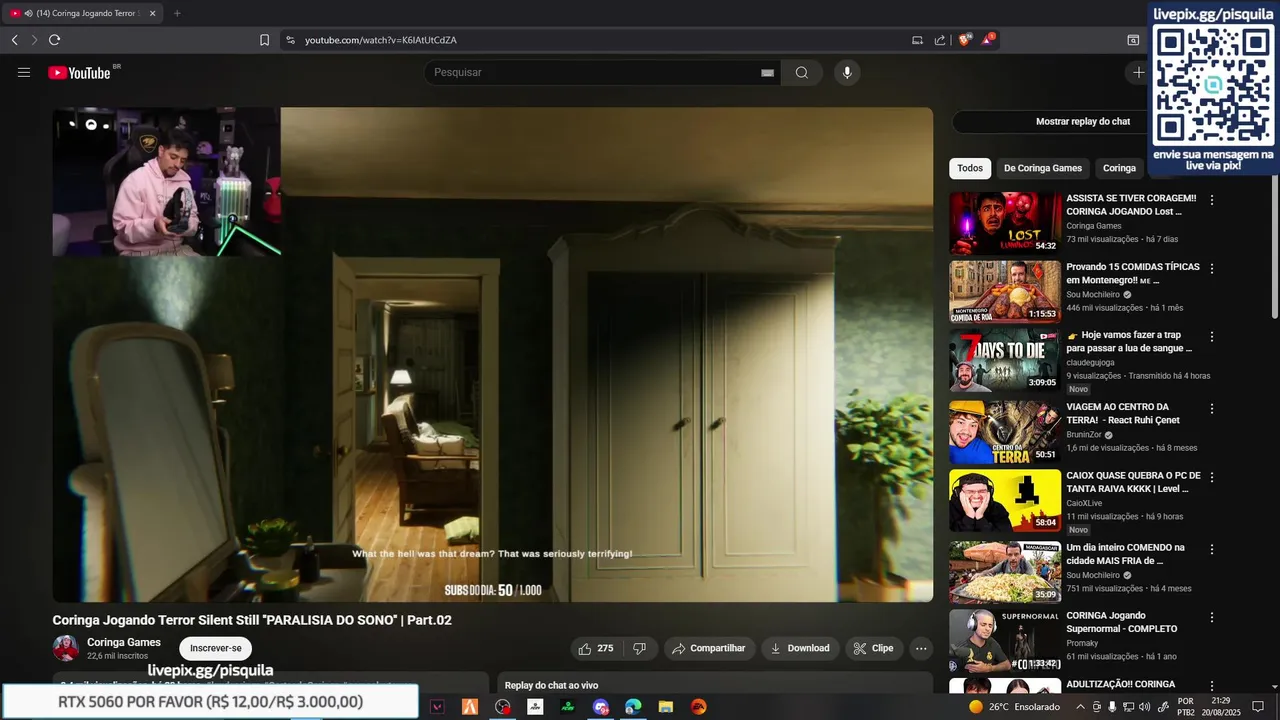Open the 7 Days to Die thumbnail

[x=1005, y=360]
